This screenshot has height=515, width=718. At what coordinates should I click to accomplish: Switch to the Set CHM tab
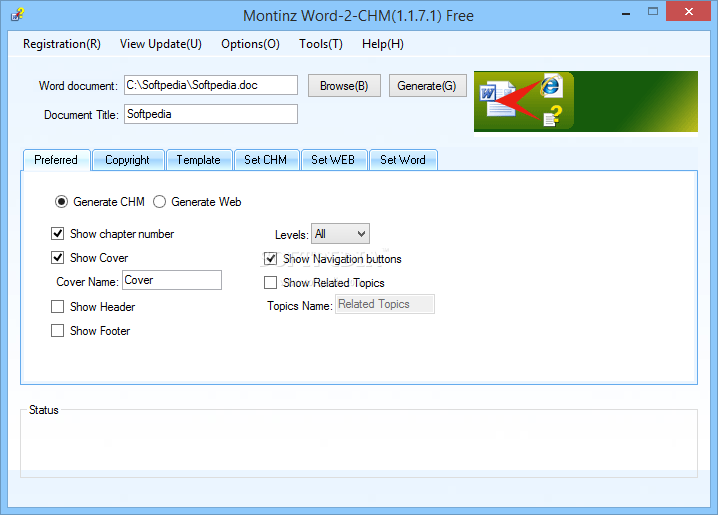[x=266, y=160]
